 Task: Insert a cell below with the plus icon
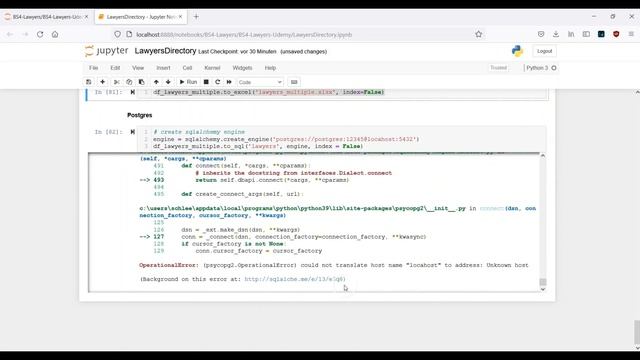click(102, 82)
